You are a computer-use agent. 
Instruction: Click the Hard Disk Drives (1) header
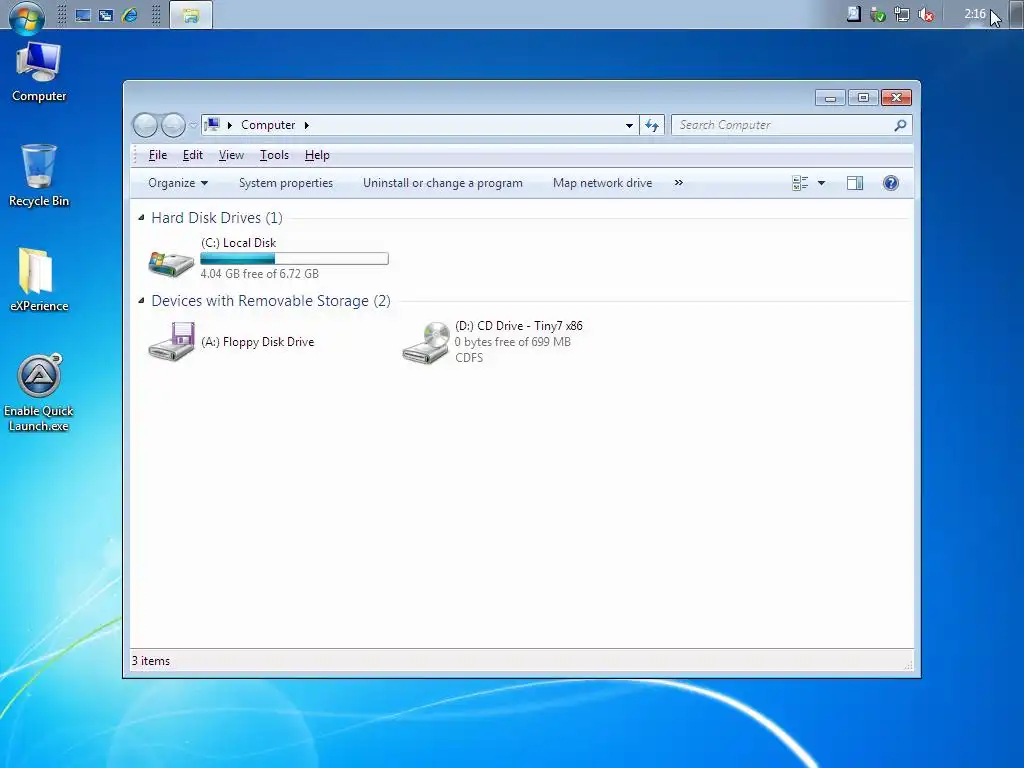point(217,217)
